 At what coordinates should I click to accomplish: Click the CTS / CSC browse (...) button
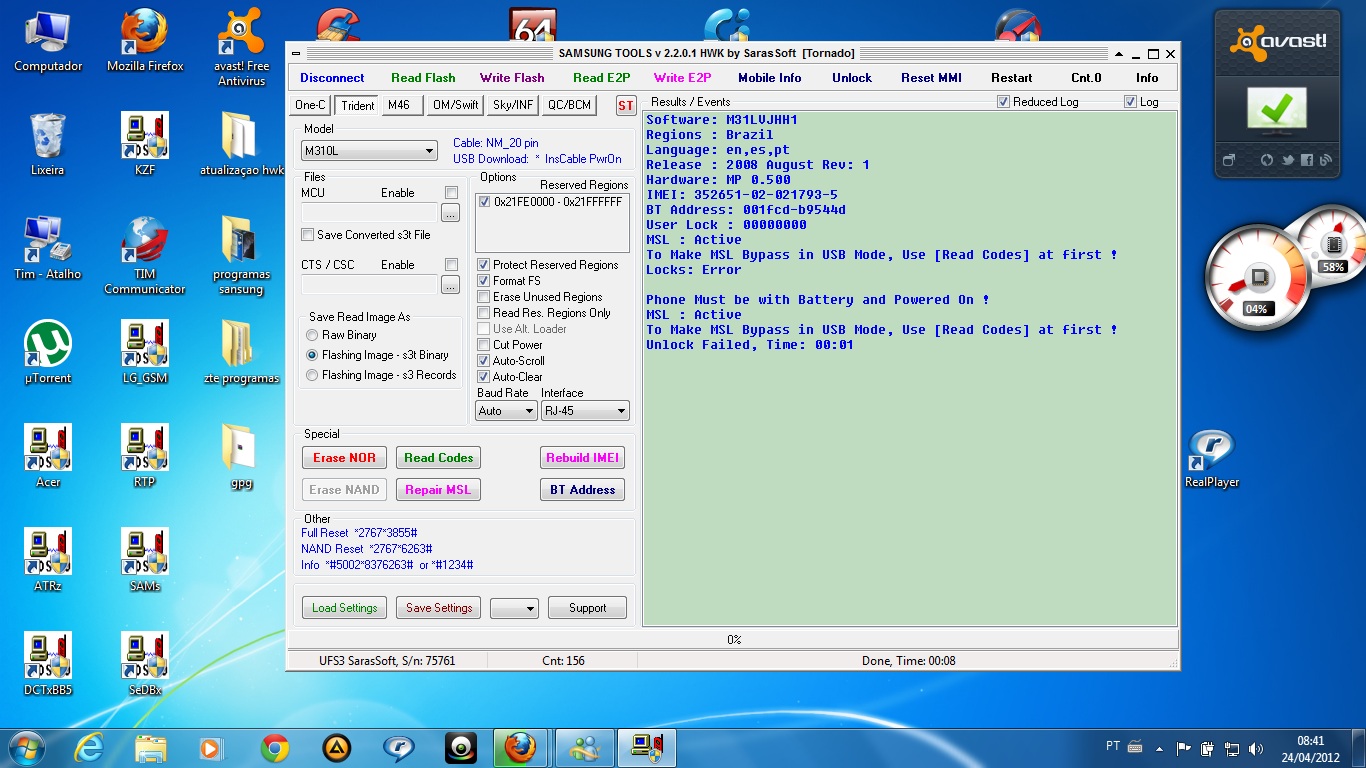[450, 285]
